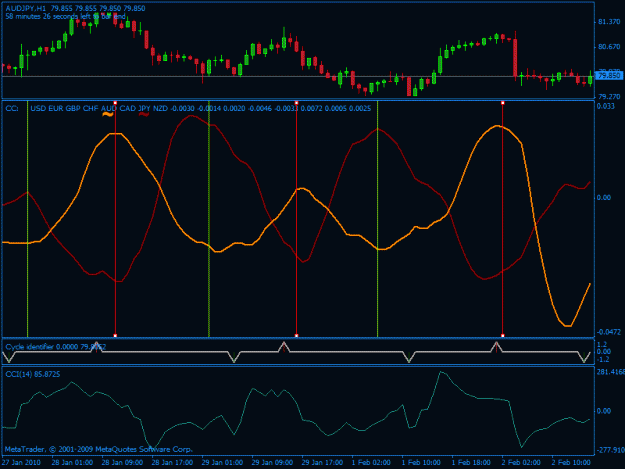This screenshot has width=625, height=469.
Task: Click the 'CC:' indicator label
Action: pos(12,108)
